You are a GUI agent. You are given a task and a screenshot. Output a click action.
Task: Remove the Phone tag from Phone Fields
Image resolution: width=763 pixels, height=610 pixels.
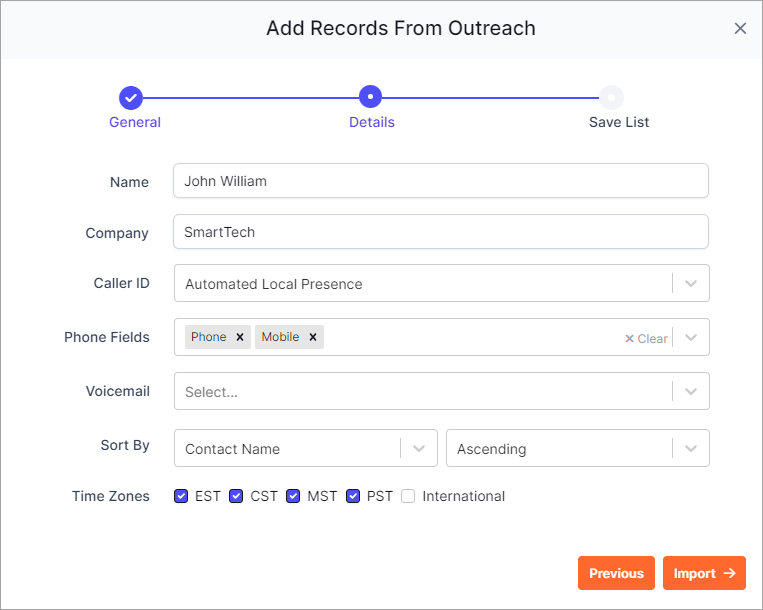coord(240,337)
